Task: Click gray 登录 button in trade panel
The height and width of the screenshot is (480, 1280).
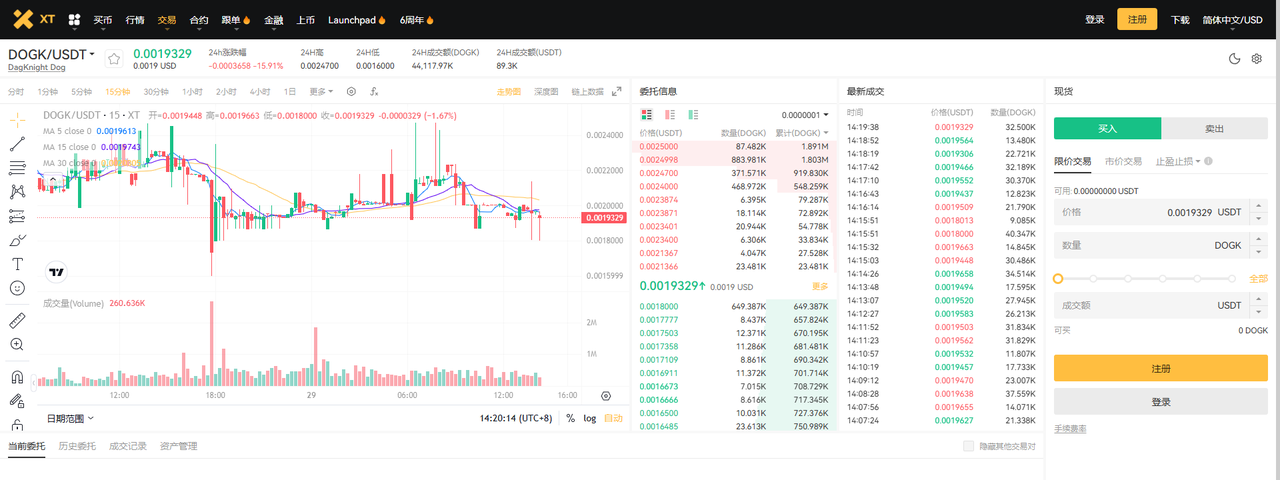Action: [1161, 402]
